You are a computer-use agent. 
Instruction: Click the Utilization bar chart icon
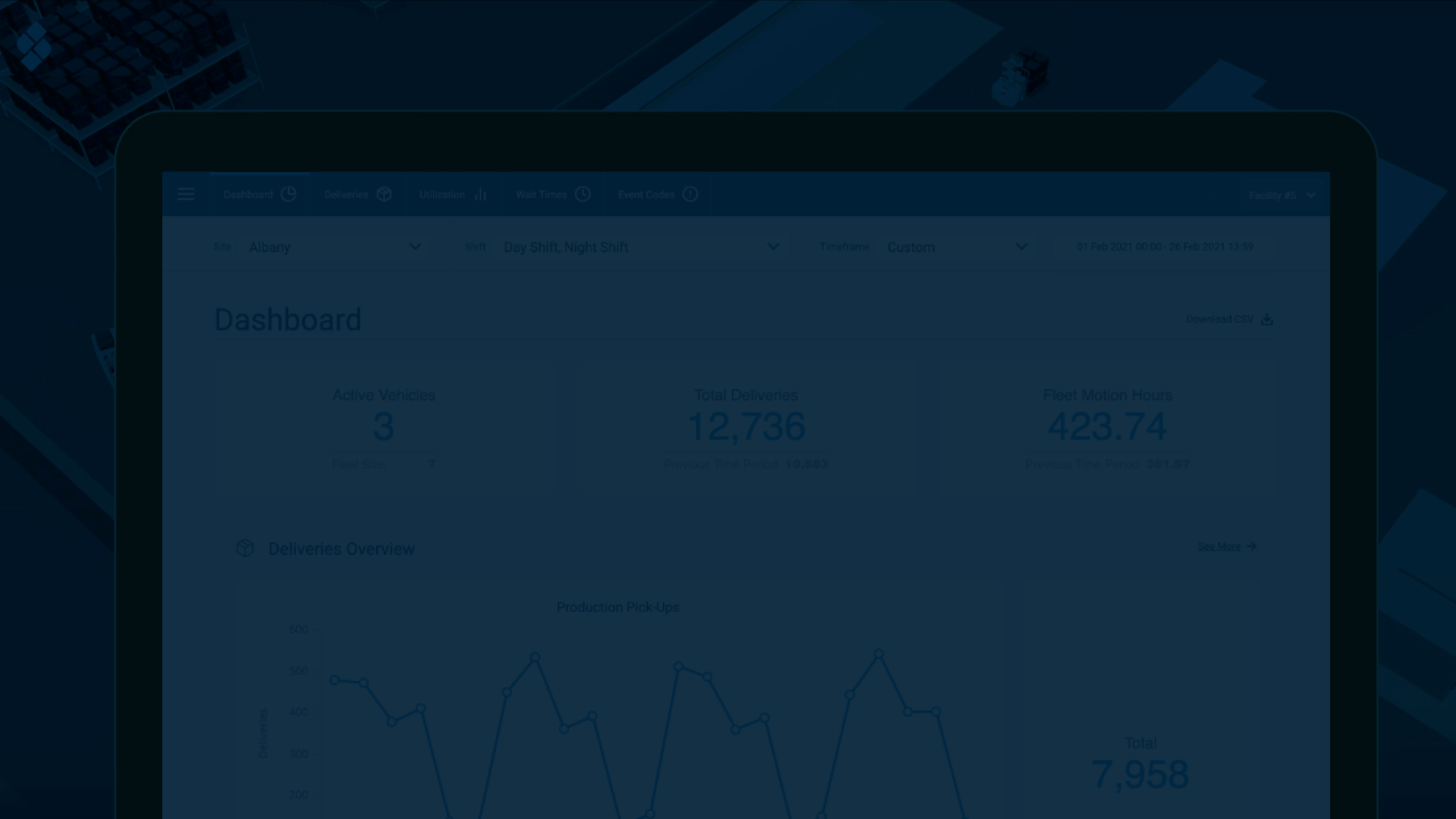point(480,194)
